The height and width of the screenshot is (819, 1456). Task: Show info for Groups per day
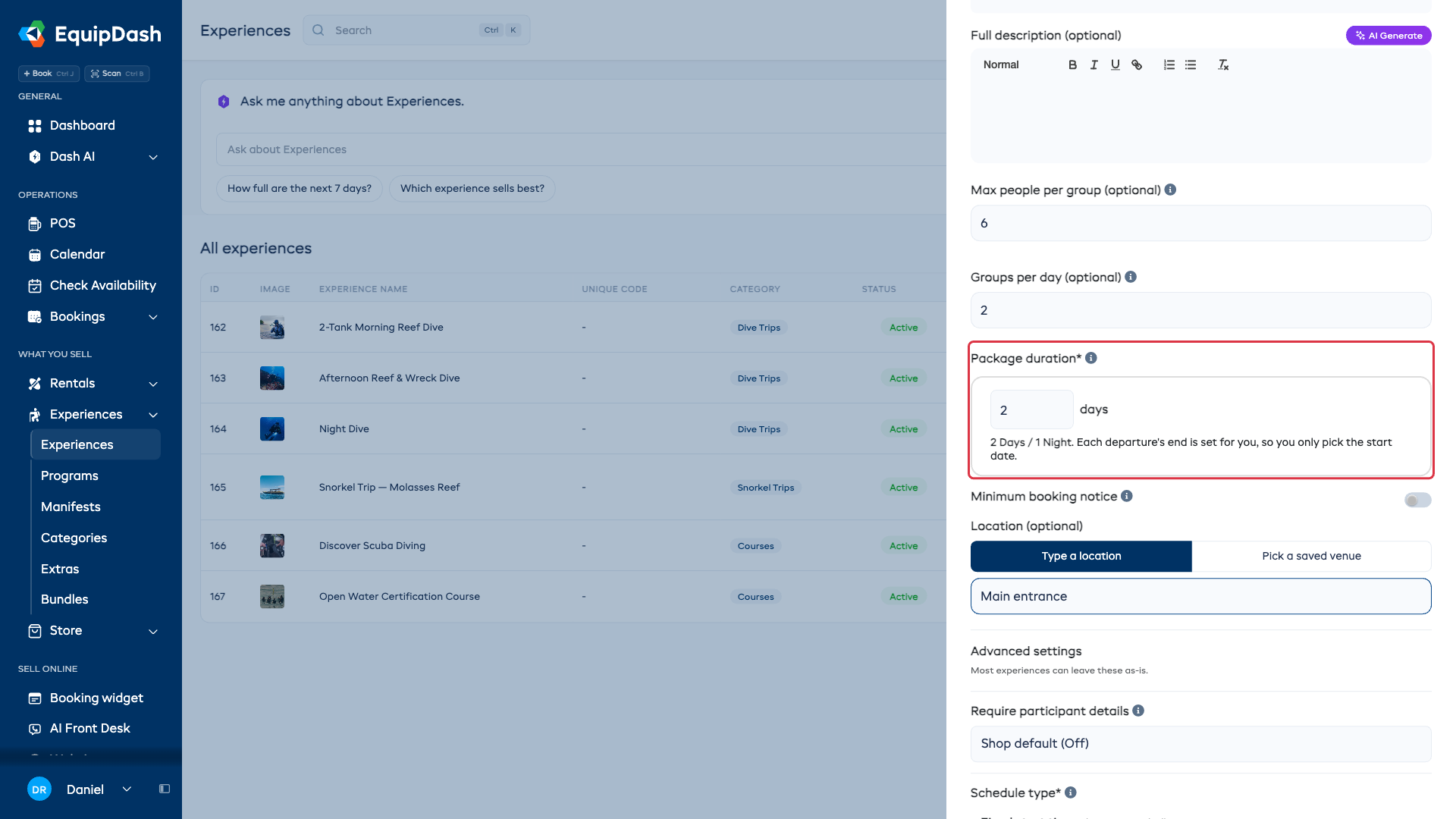point(1131,277)
